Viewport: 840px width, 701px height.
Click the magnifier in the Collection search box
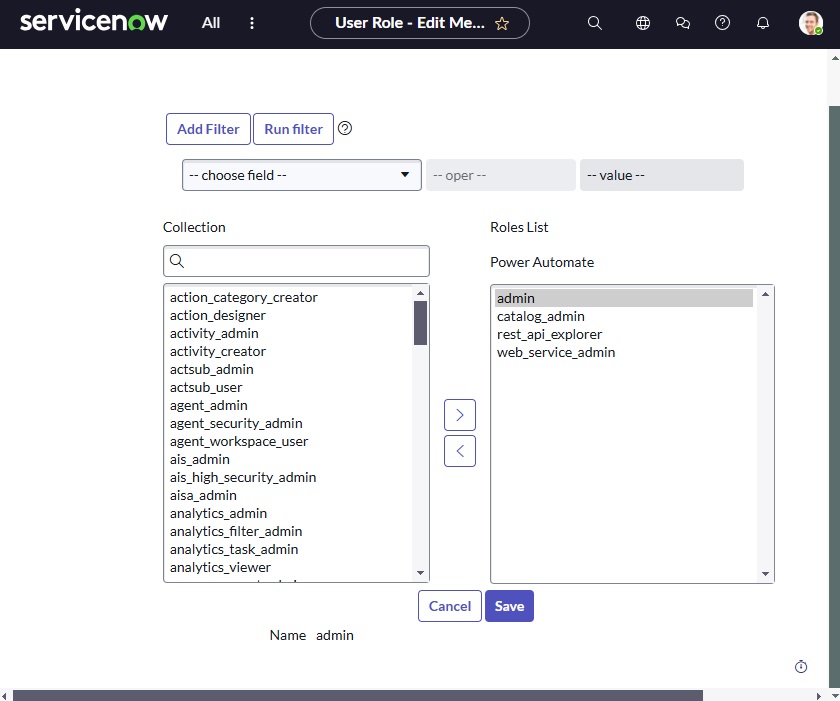tap(177, 261)
